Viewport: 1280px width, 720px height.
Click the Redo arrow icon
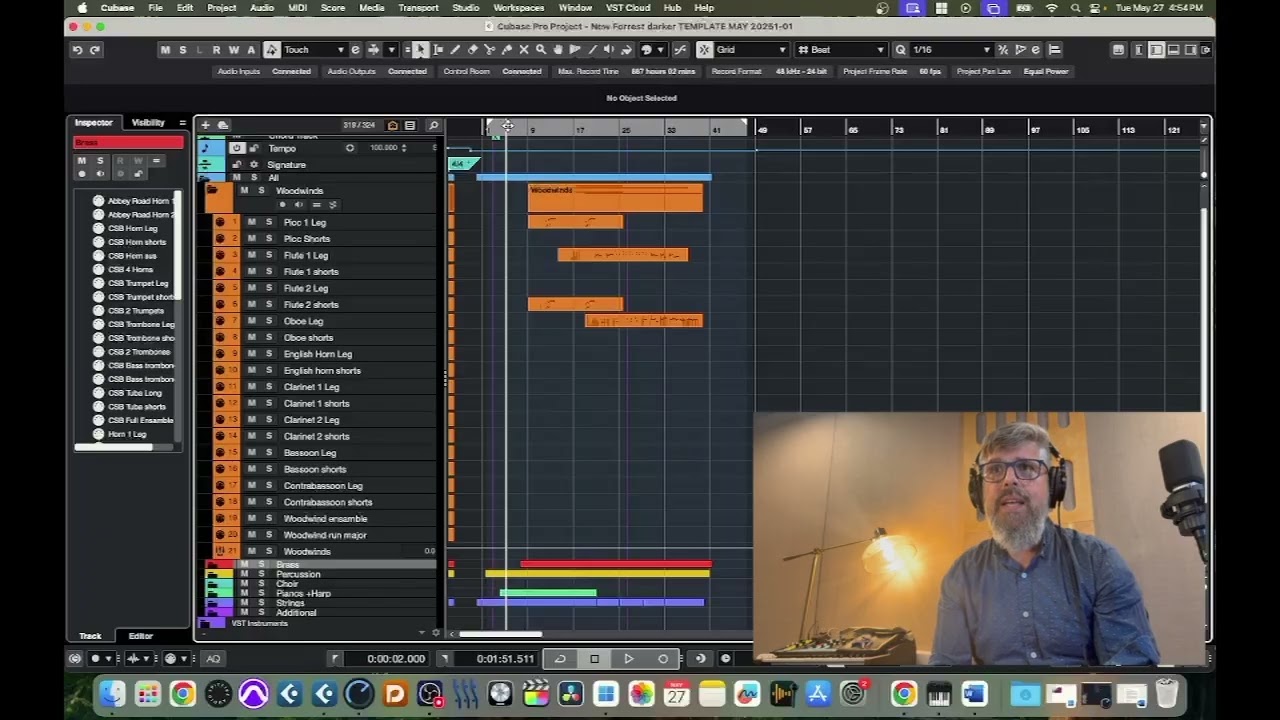[95, 50]
